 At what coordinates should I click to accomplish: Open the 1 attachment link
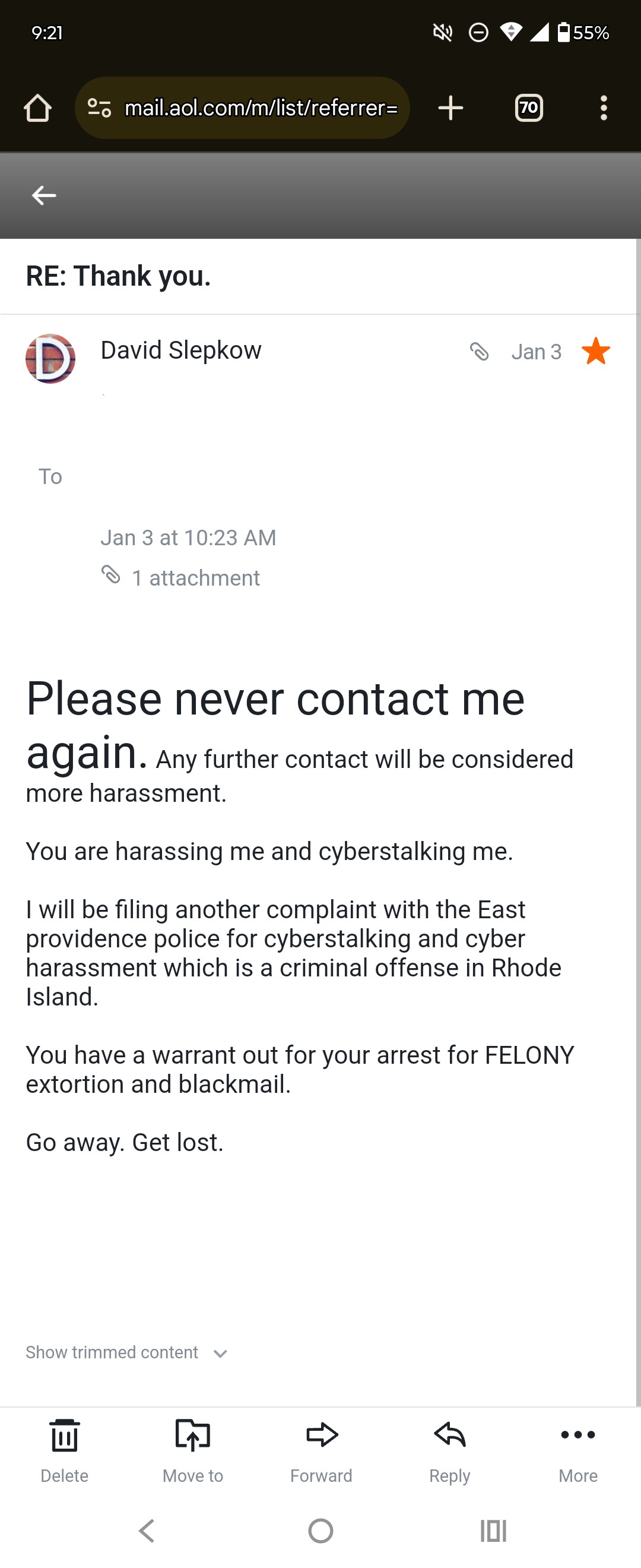point(195,578)
